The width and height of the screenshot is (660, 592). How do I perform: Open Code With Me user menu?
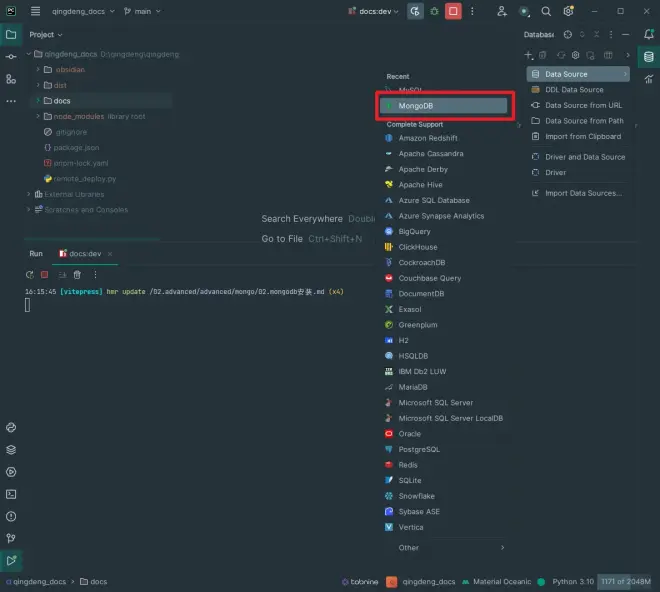pyautogui.click(x=501, y=11)
